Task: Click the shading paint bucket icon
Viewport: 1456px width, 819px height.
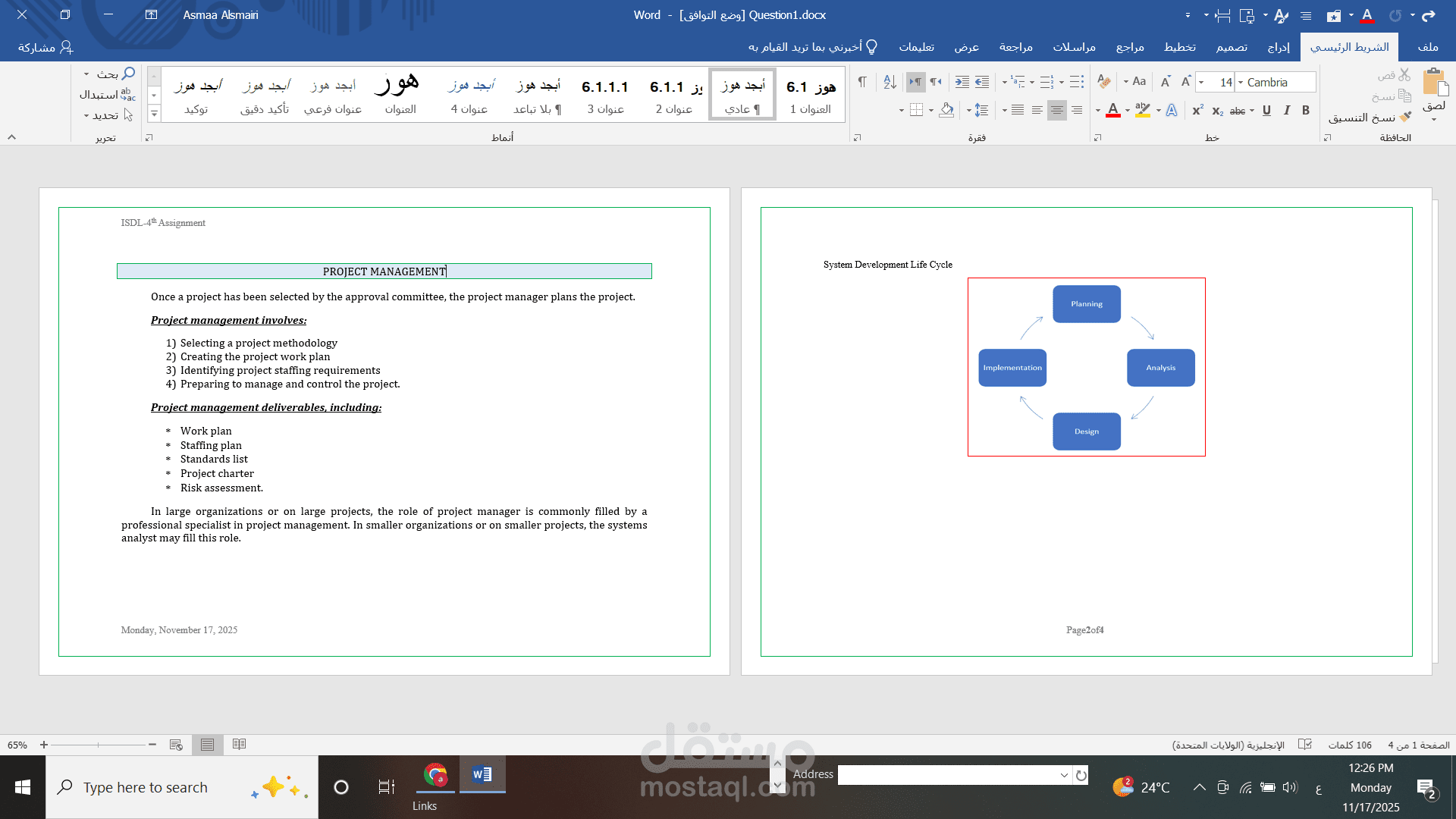Action: click(946, 111)
